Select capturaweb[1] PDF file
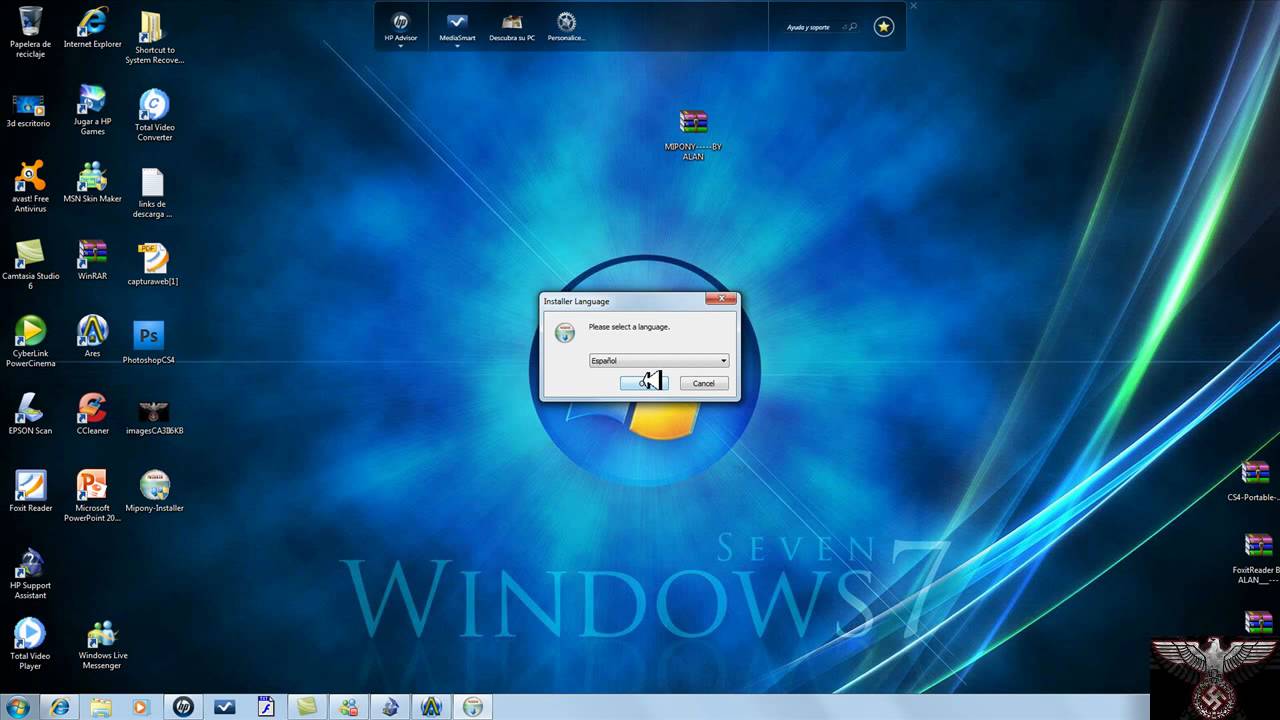This screenshot has width=1280, height=720. pyautogui.click(x=153, y=264)
